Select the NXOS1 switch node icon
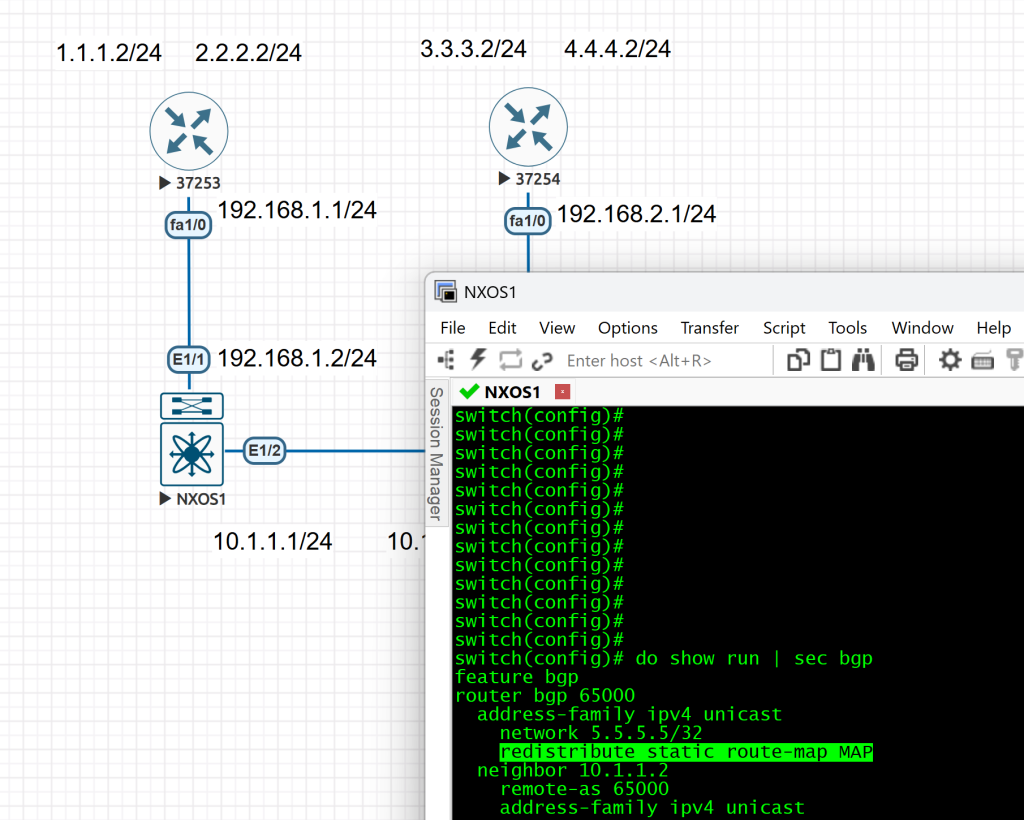The width and height of the screenshot is (1024, 820). 191,453
